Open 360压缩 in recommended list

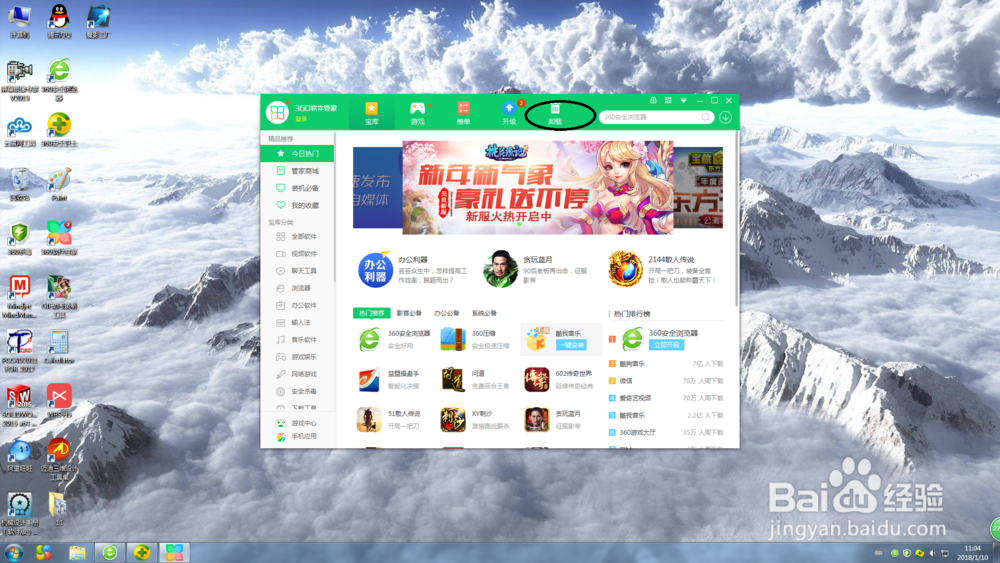point(476,339)
